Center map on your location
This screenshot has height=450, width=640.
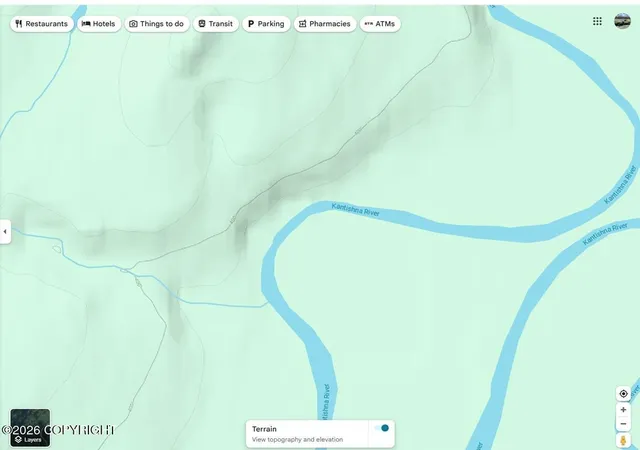pyautogui.click(x=623, y=394)
